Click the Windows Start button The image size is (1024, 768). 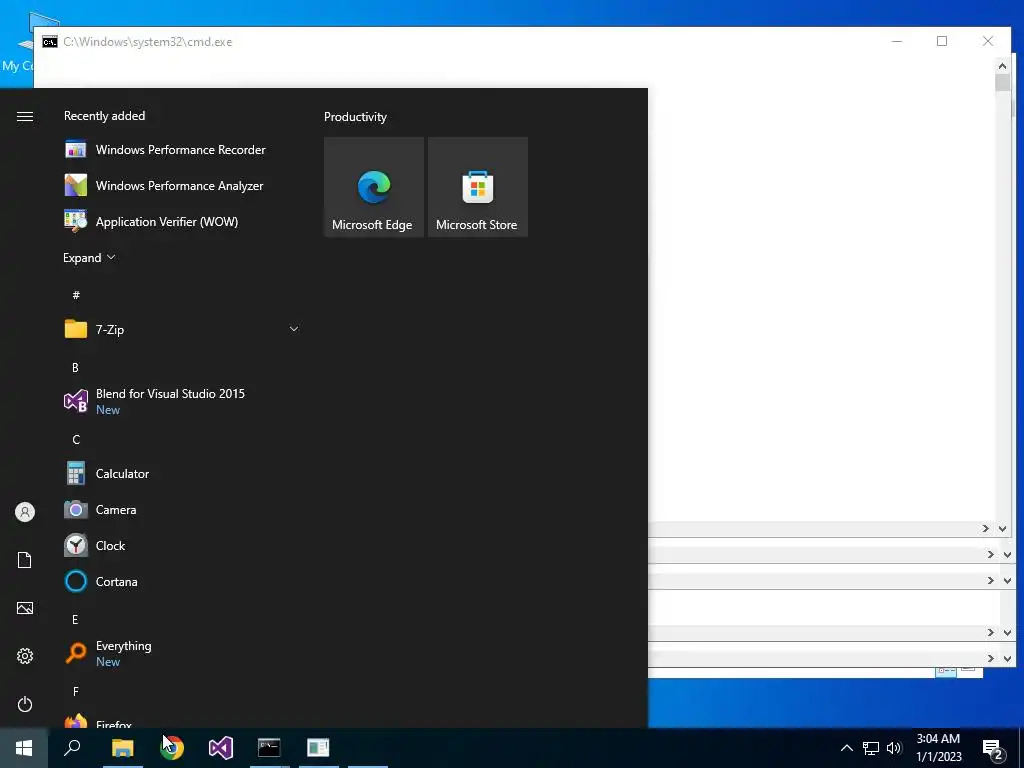pos(24,748)
